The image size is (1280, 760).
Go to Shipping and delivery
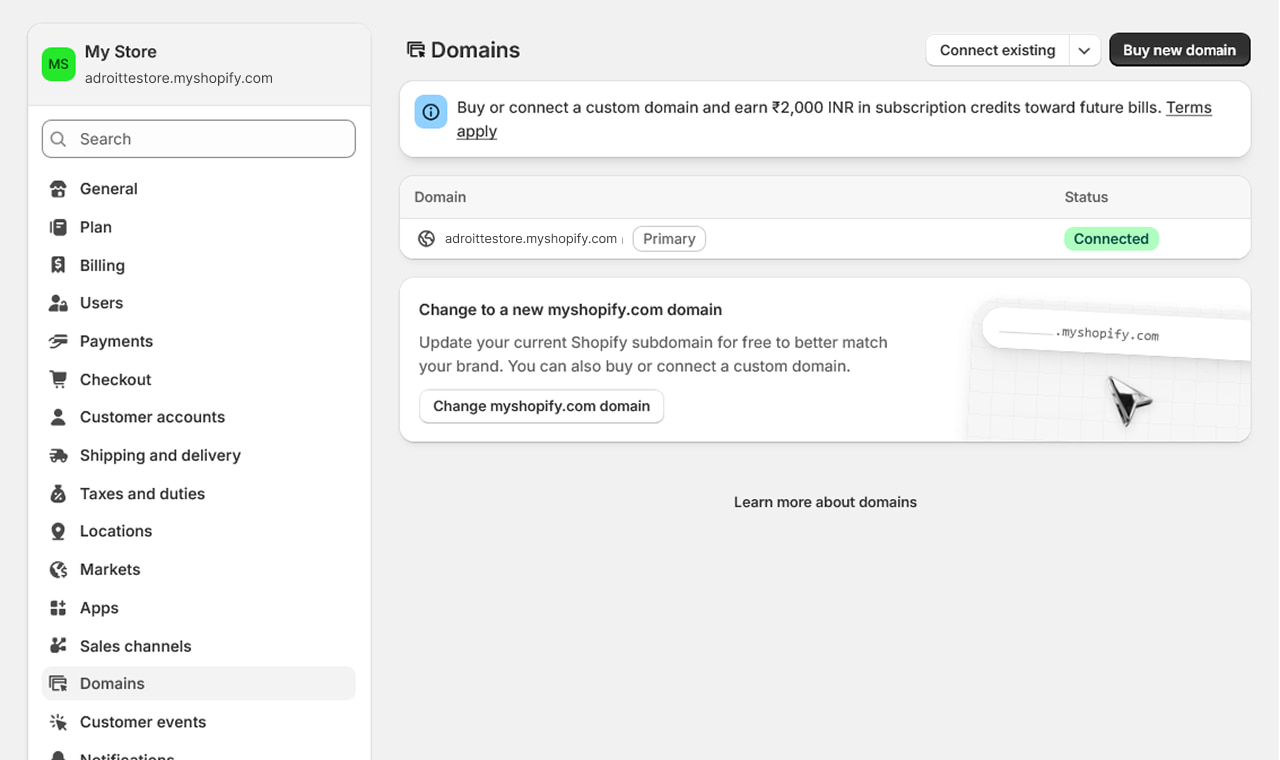point(199,455)
